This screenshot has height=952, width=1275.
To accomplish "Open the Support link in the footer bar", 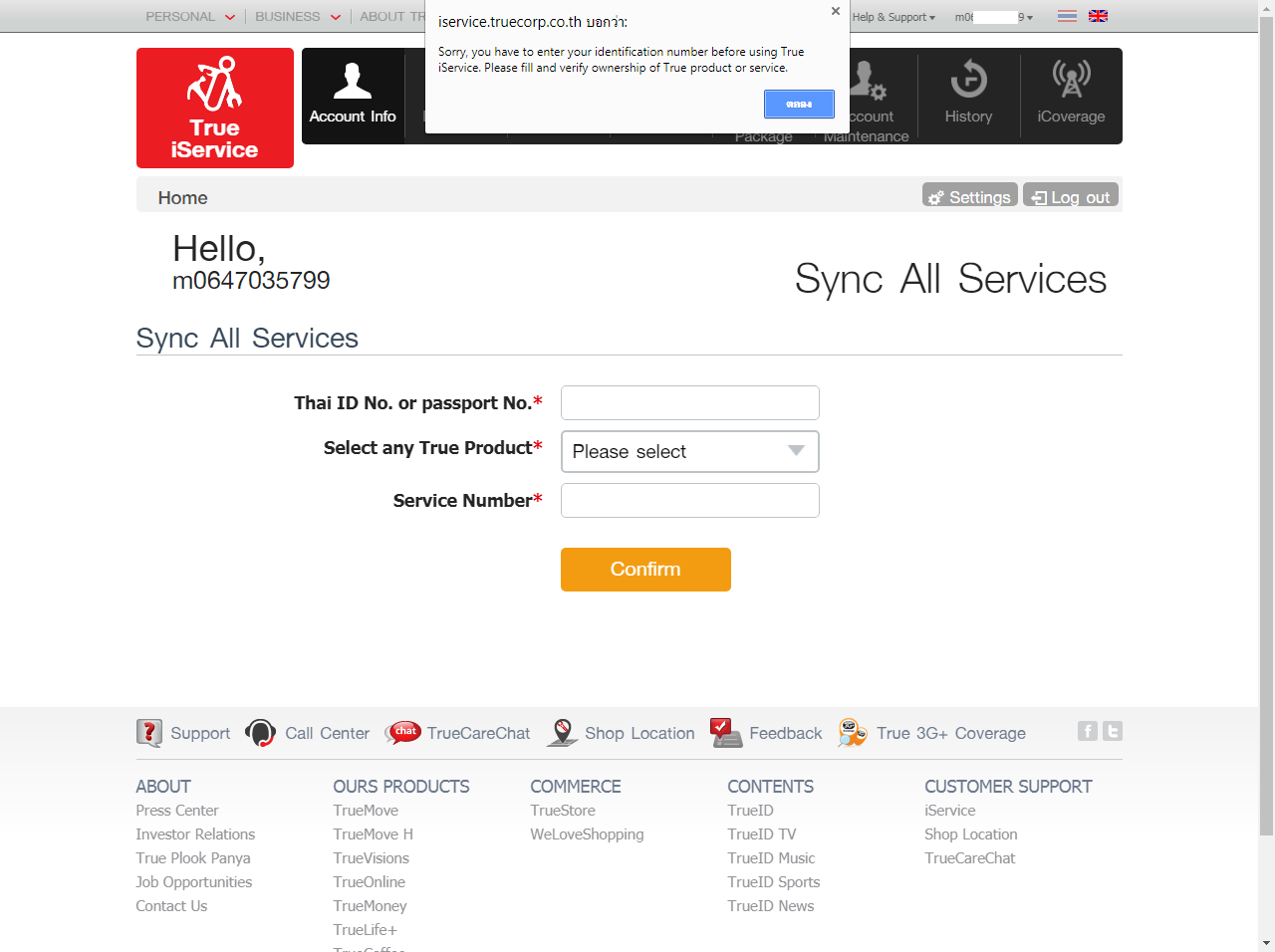I will click(200, 733).
